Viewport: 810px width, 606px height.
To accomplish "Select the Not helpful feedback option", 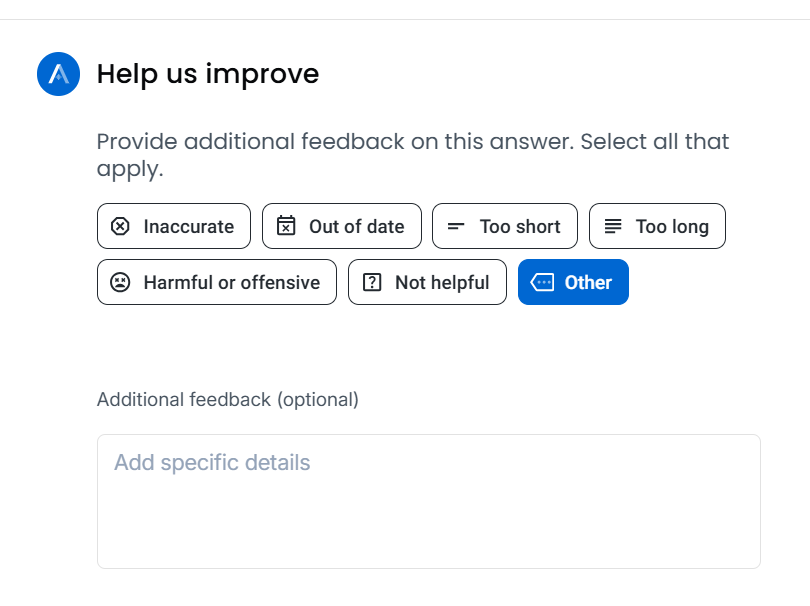I will point(427,282).
